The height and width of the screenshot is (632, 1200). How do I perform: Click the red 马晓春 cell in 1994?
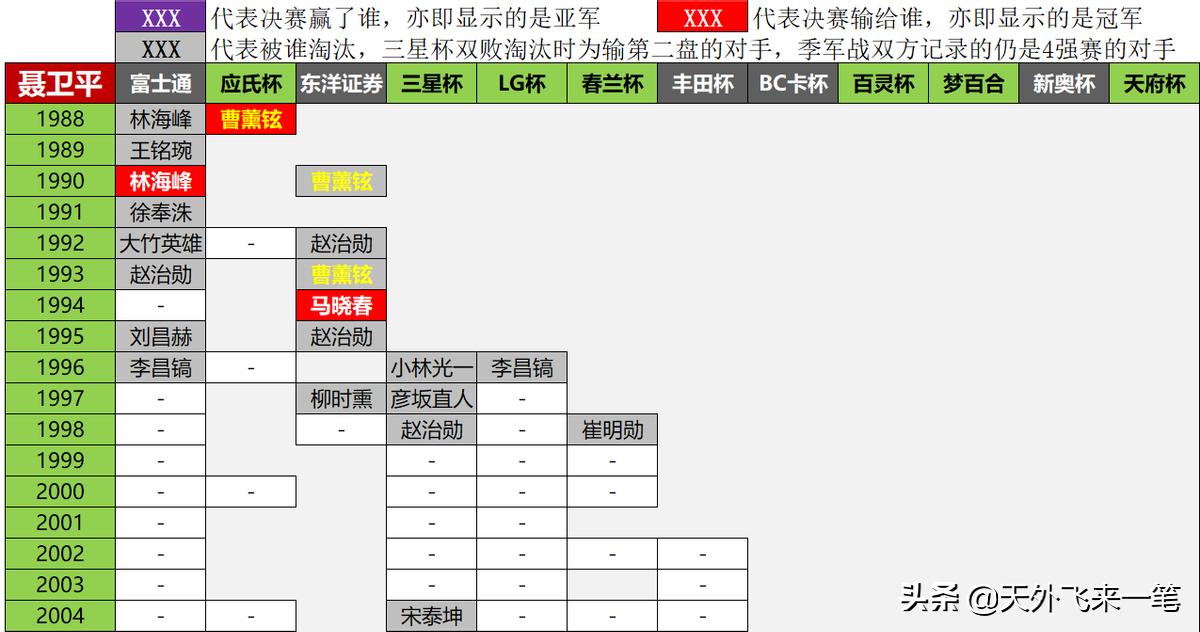(340, 305)
